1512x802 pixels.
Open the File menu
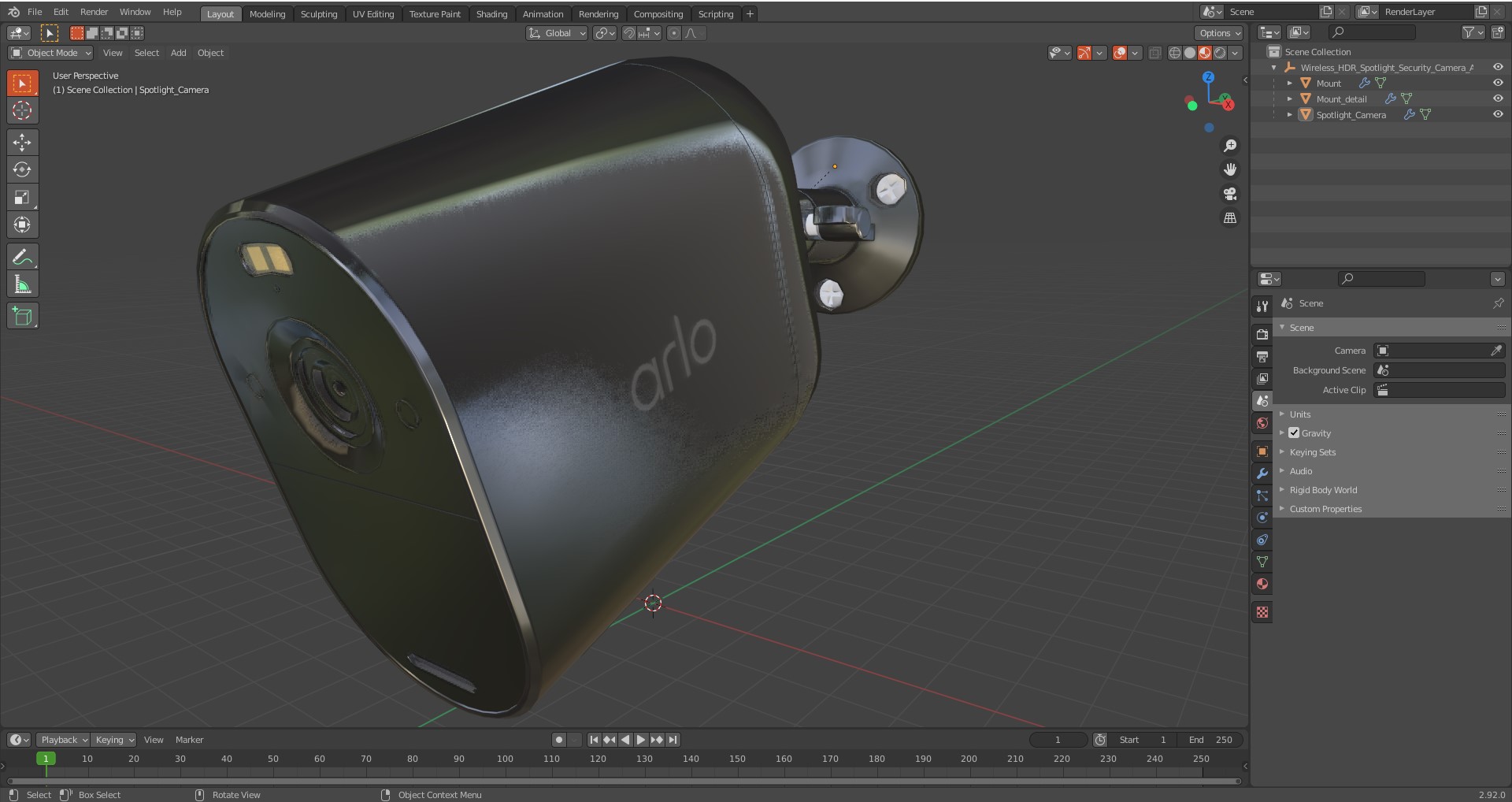[35, 12]
